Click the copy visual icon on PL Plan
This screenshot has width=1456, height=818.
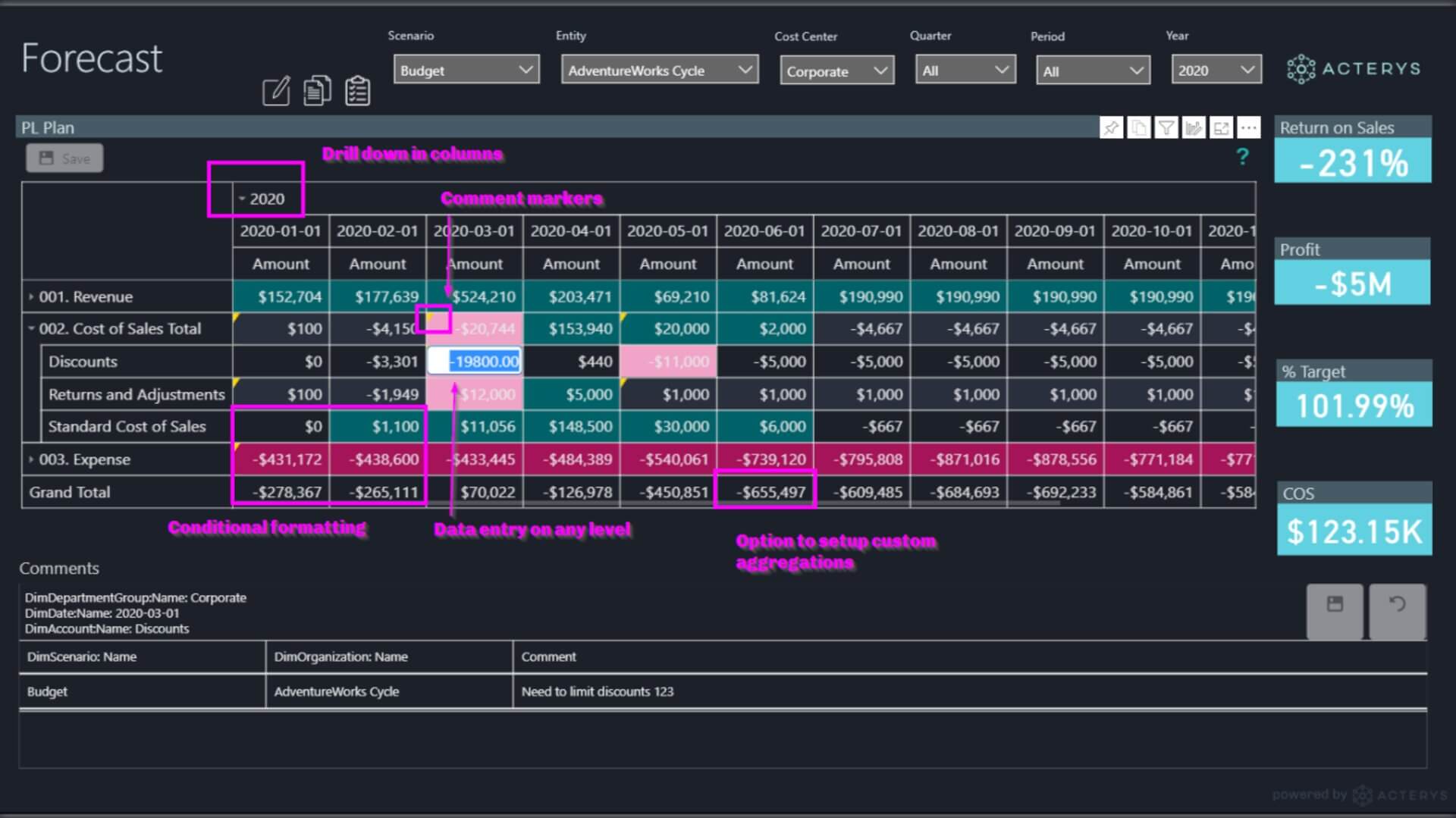tap(1138, 127)
